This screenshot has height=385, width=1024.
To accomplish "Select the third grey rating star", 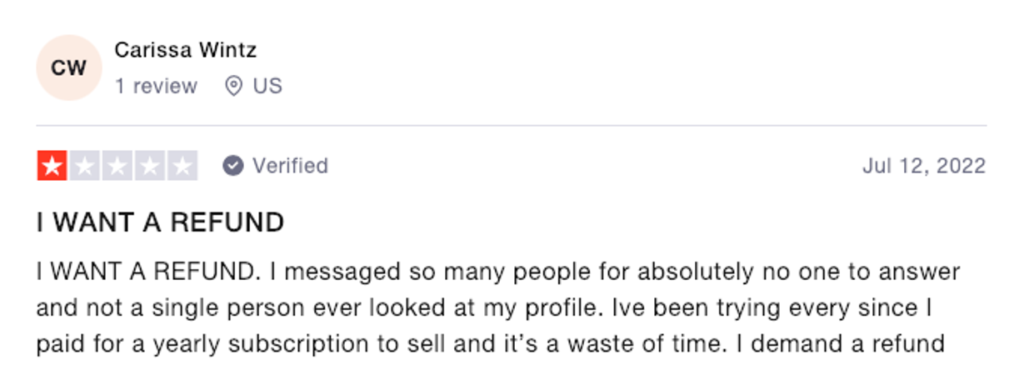I will point(117,166).
